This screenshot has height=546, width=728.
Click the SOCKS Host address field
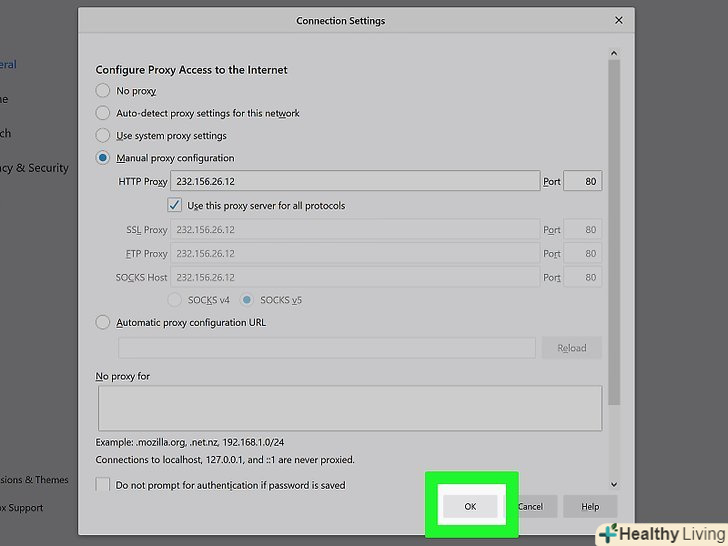pyautogui.click(x=355, y=277)
